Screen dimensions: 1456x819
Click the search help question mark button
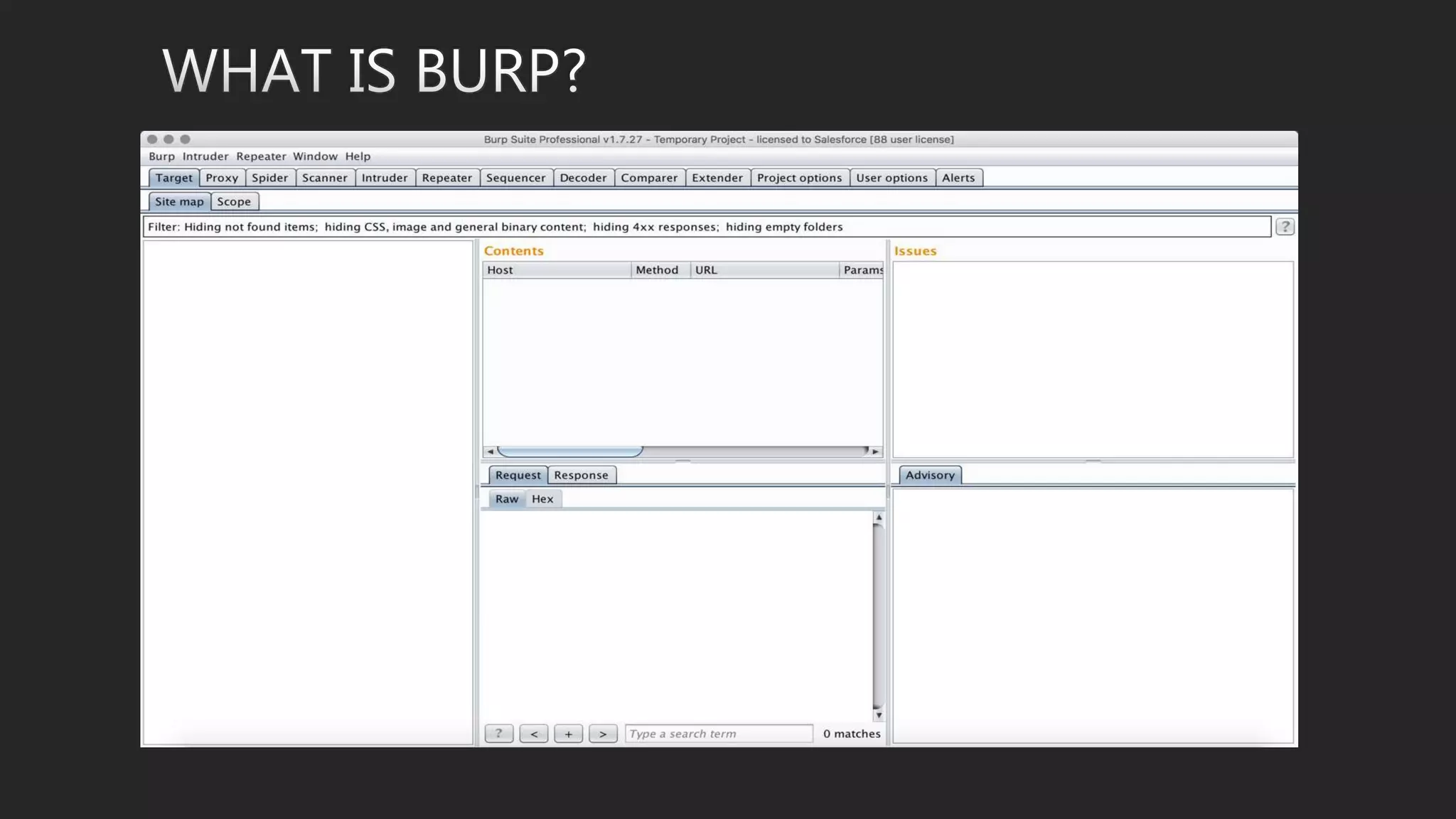[x=498, y=734]
